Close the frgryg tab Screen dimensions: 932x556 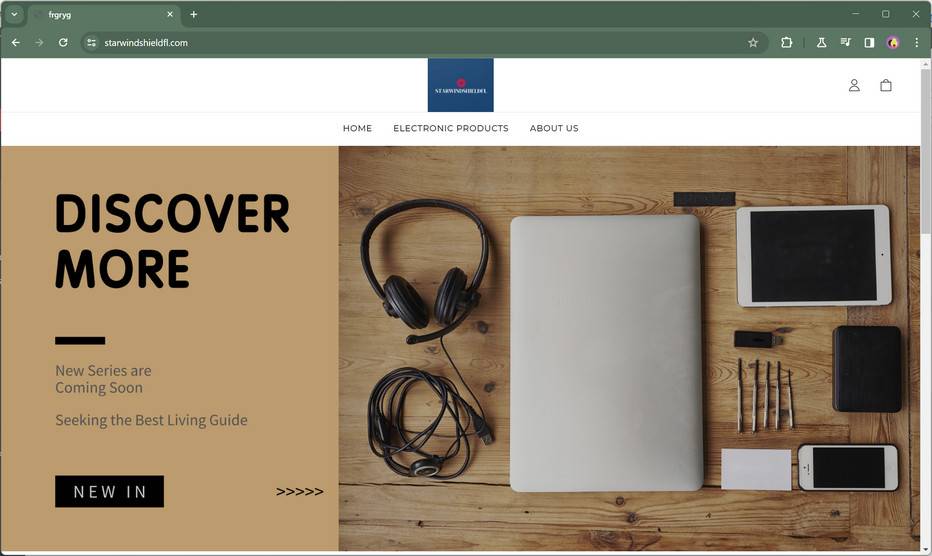(169, 14)
